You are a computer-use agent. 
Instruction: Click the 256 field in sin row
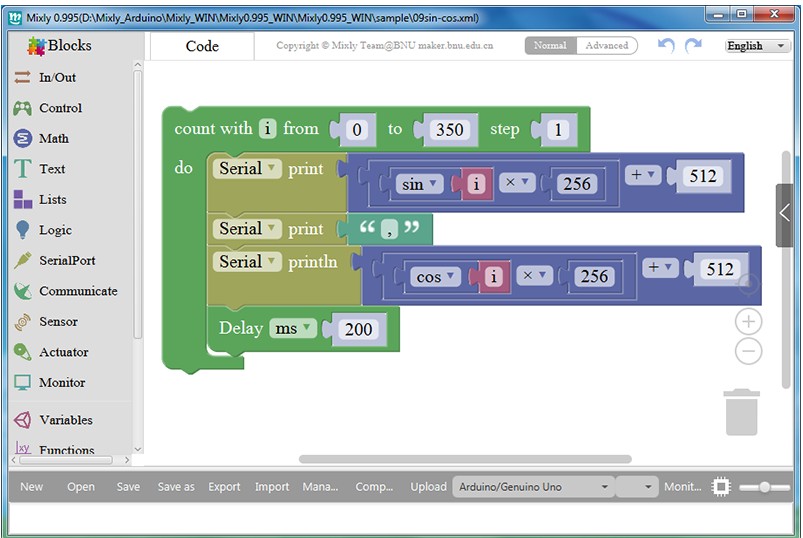pyautogui.click(x=577, y=184)
